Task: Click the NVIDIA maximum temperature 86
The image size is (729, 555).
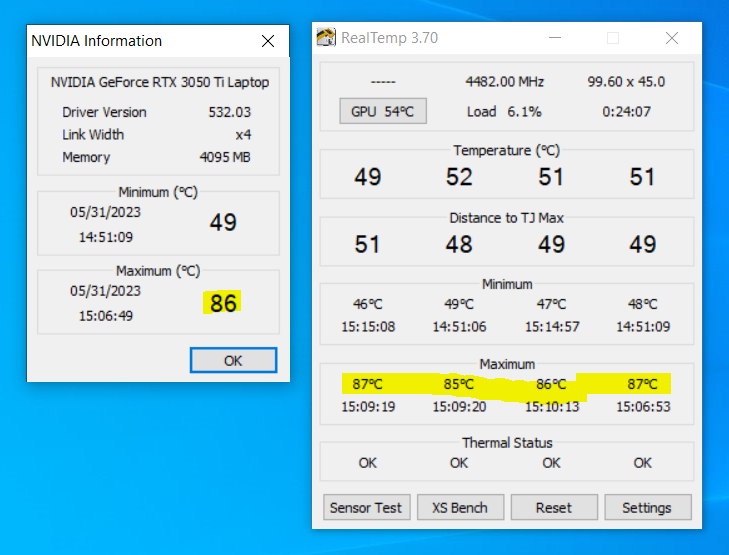Action: coord(223,303)
